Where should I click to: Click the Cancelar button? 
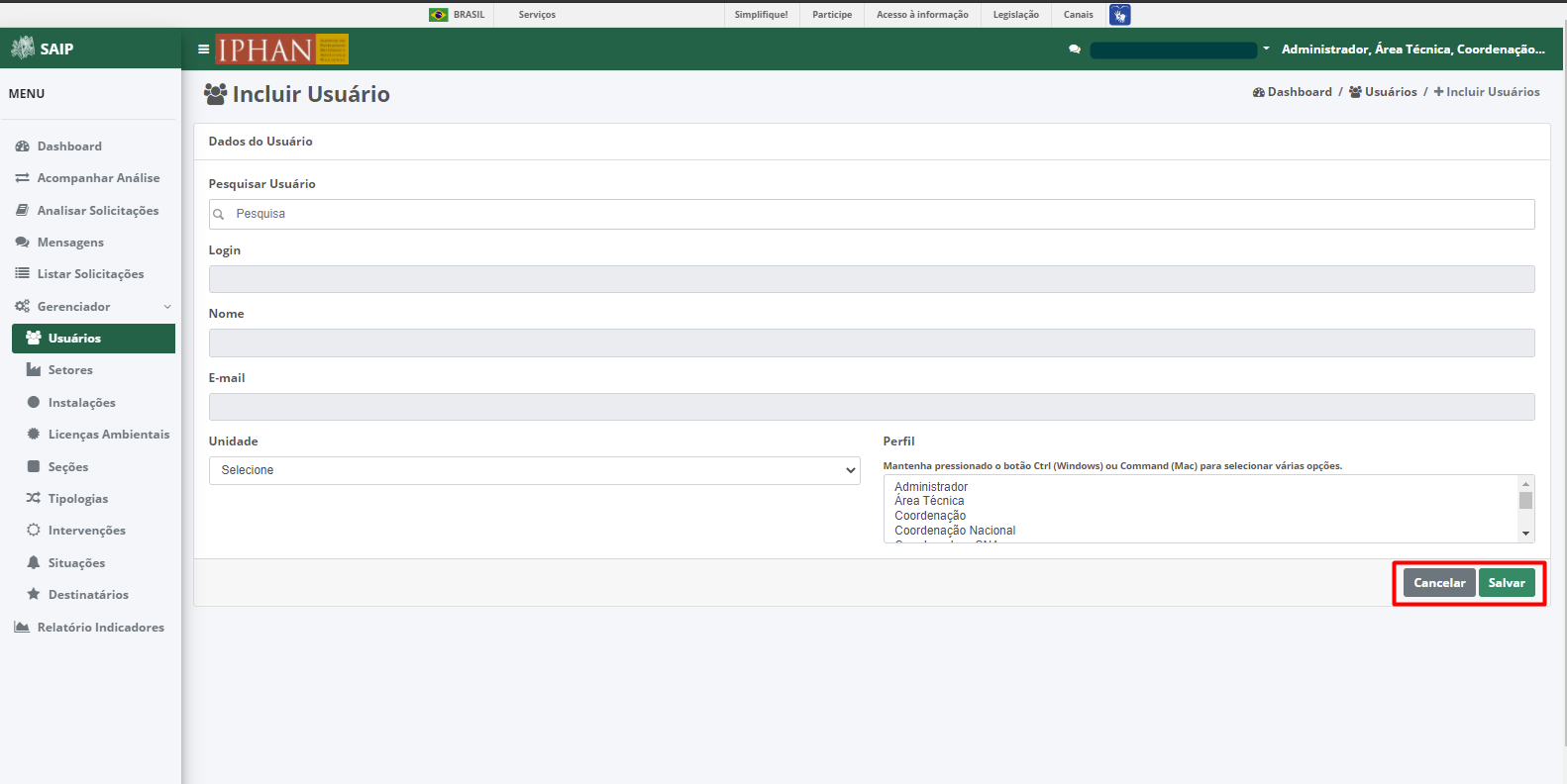coord(1439,583)
